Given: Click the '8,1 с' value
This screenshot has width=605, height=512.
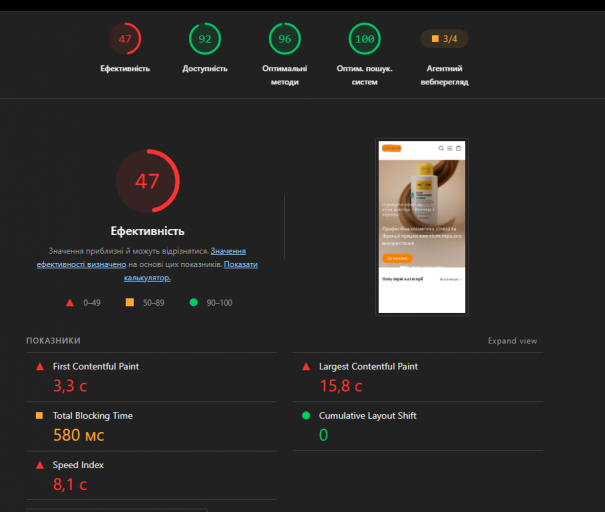Looking at the screenshot, I should coord(70,484).
